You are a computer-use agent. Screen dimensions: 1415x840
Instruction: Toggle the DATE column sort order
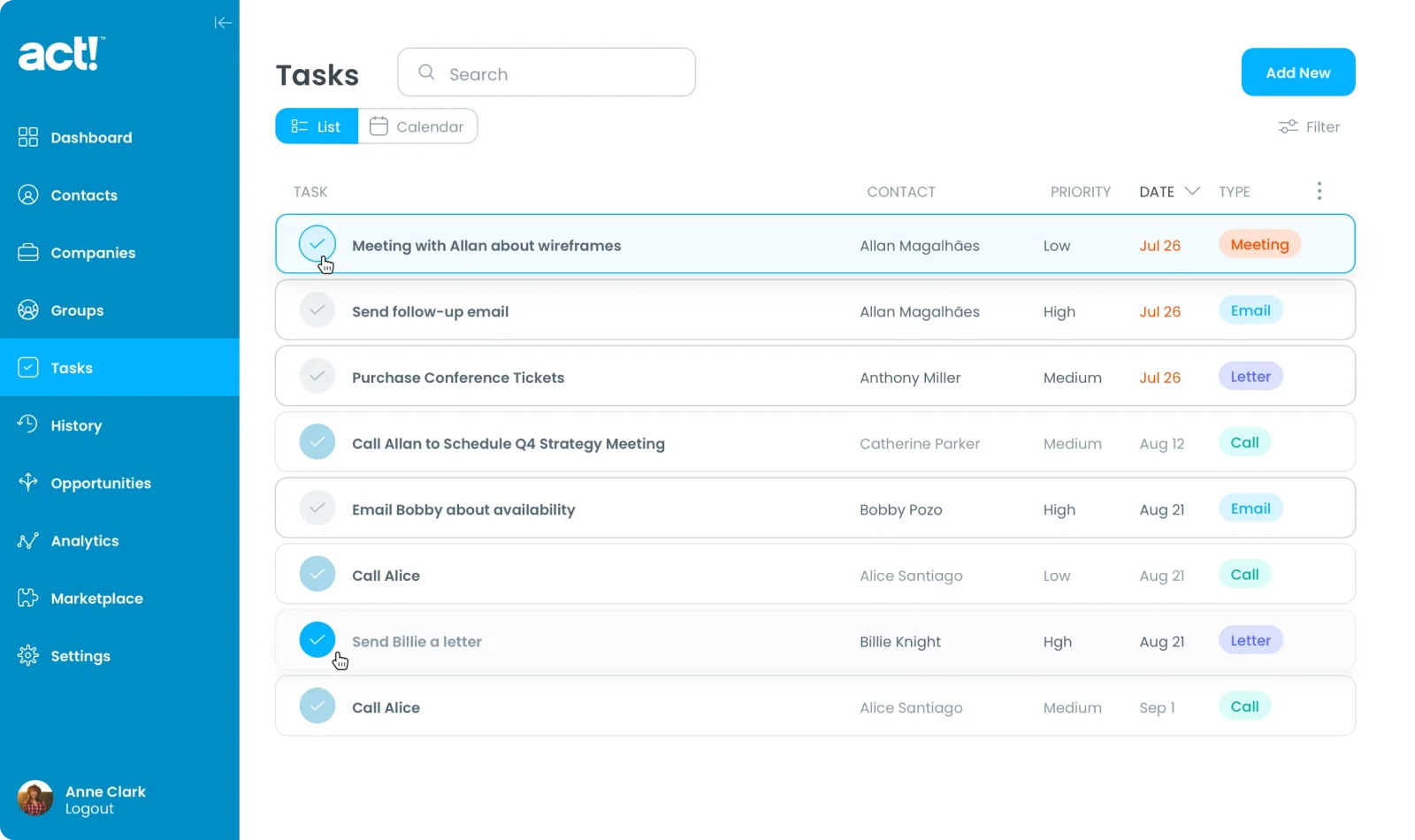[1192, 191]
